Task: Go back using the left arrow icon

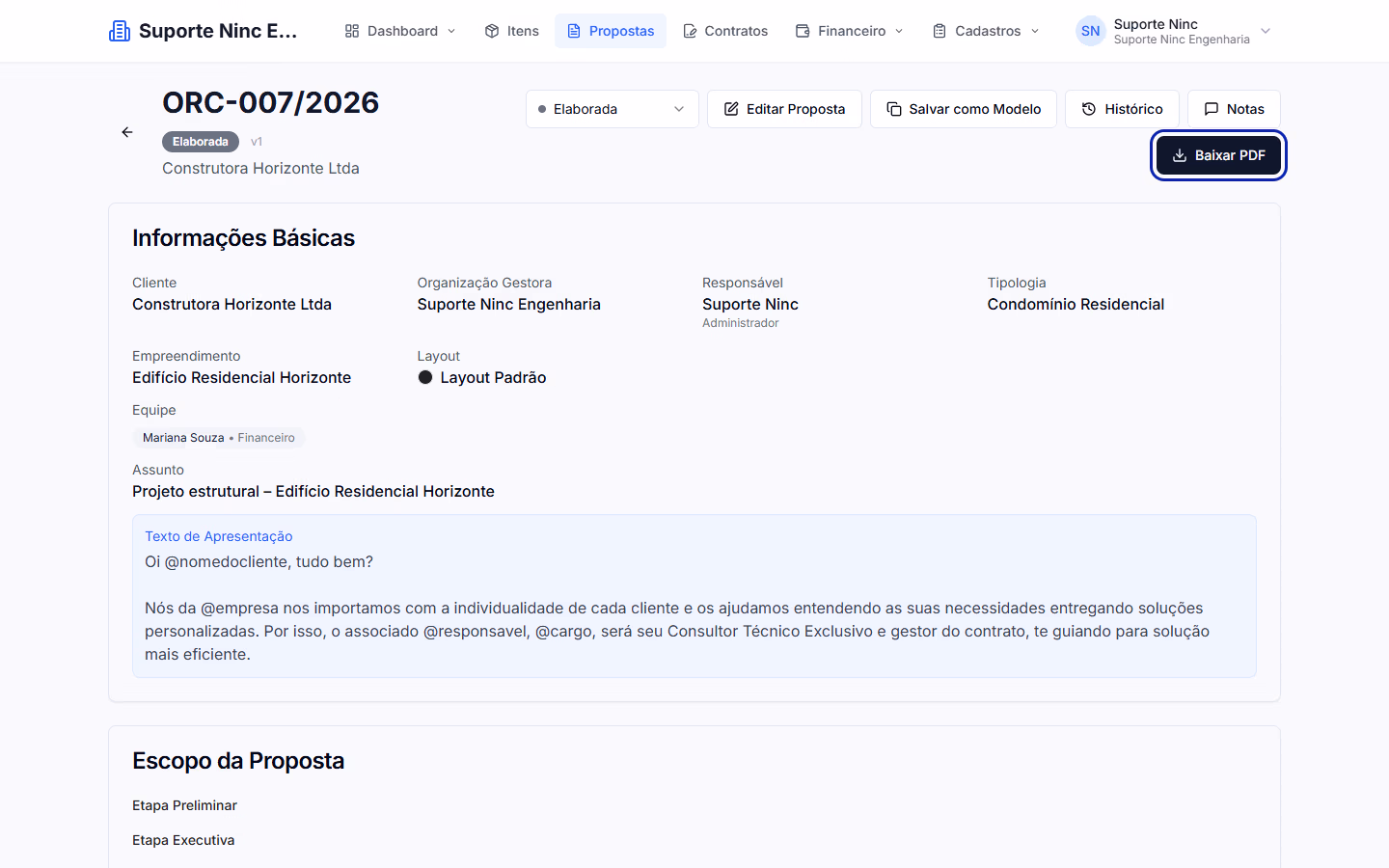Action: tap(127, 132)
